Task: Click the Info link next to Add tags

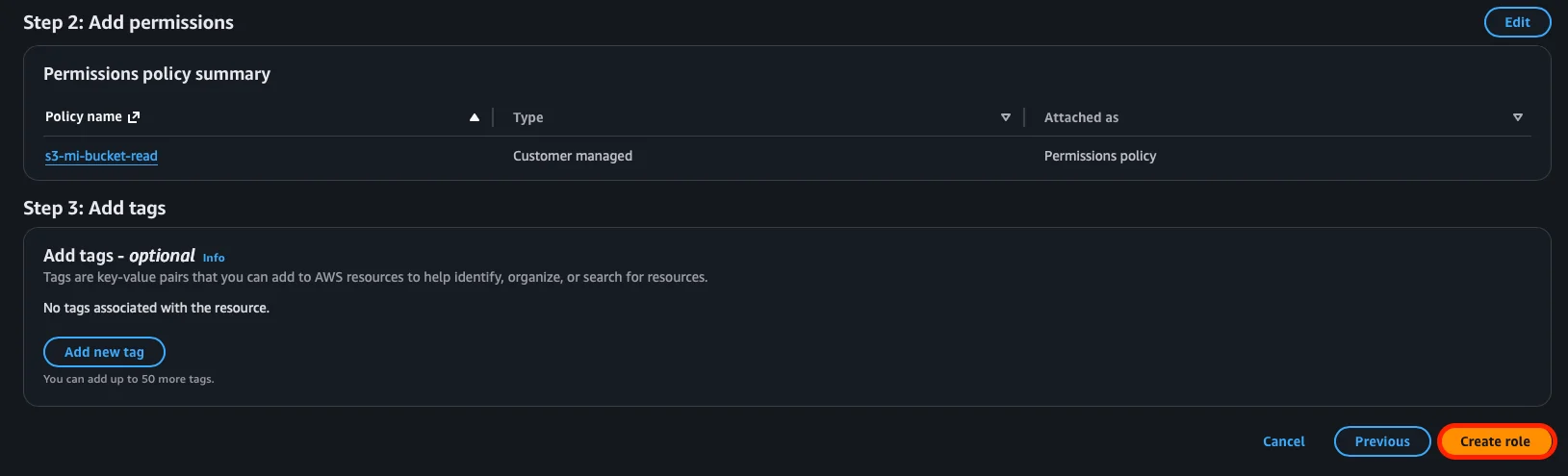Action: (x=214, y=258)
